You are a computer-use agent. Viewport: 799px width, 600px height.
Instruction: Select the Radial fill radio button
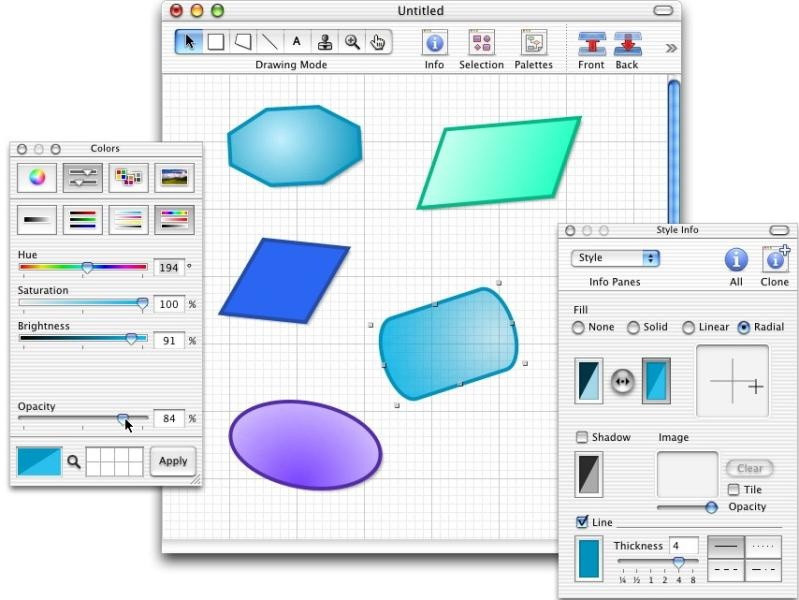[743, 328]
